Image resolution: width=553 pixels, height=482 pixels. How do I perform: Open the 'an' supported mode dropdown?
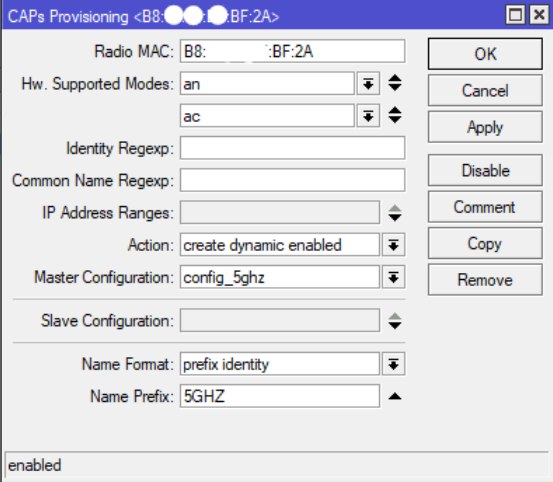368,84
